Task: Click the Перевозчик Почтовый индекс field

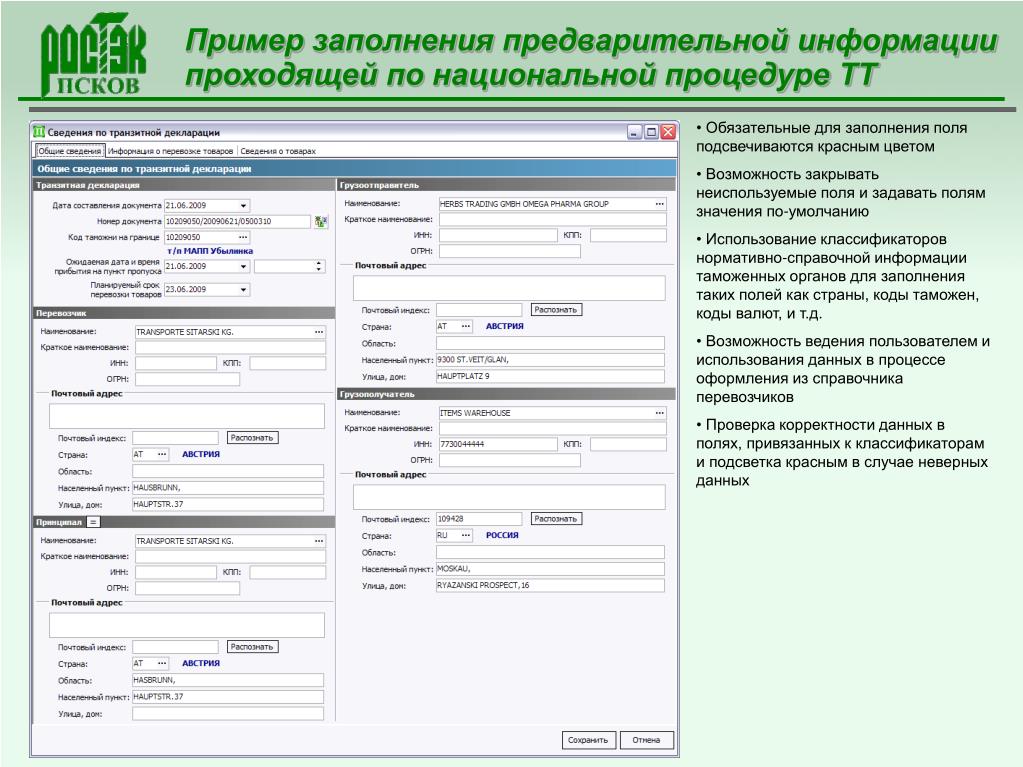Action: point(176,438)
